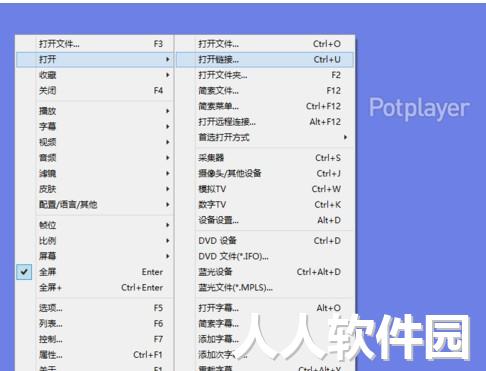
Task: Choose 打开文件夹... F2
Action: pos(264,75)
